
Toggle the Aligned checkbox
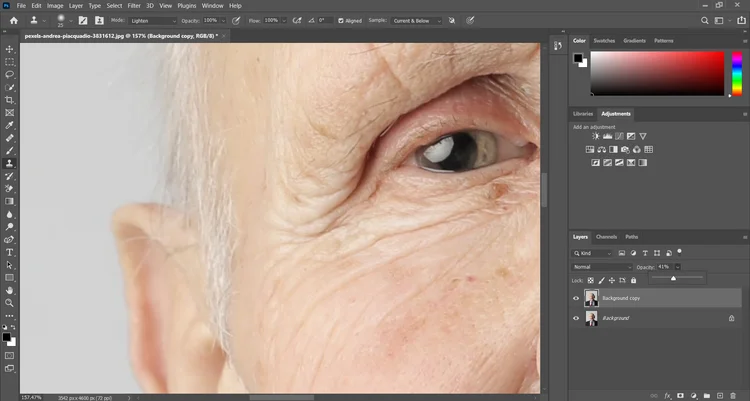(341, 20)
